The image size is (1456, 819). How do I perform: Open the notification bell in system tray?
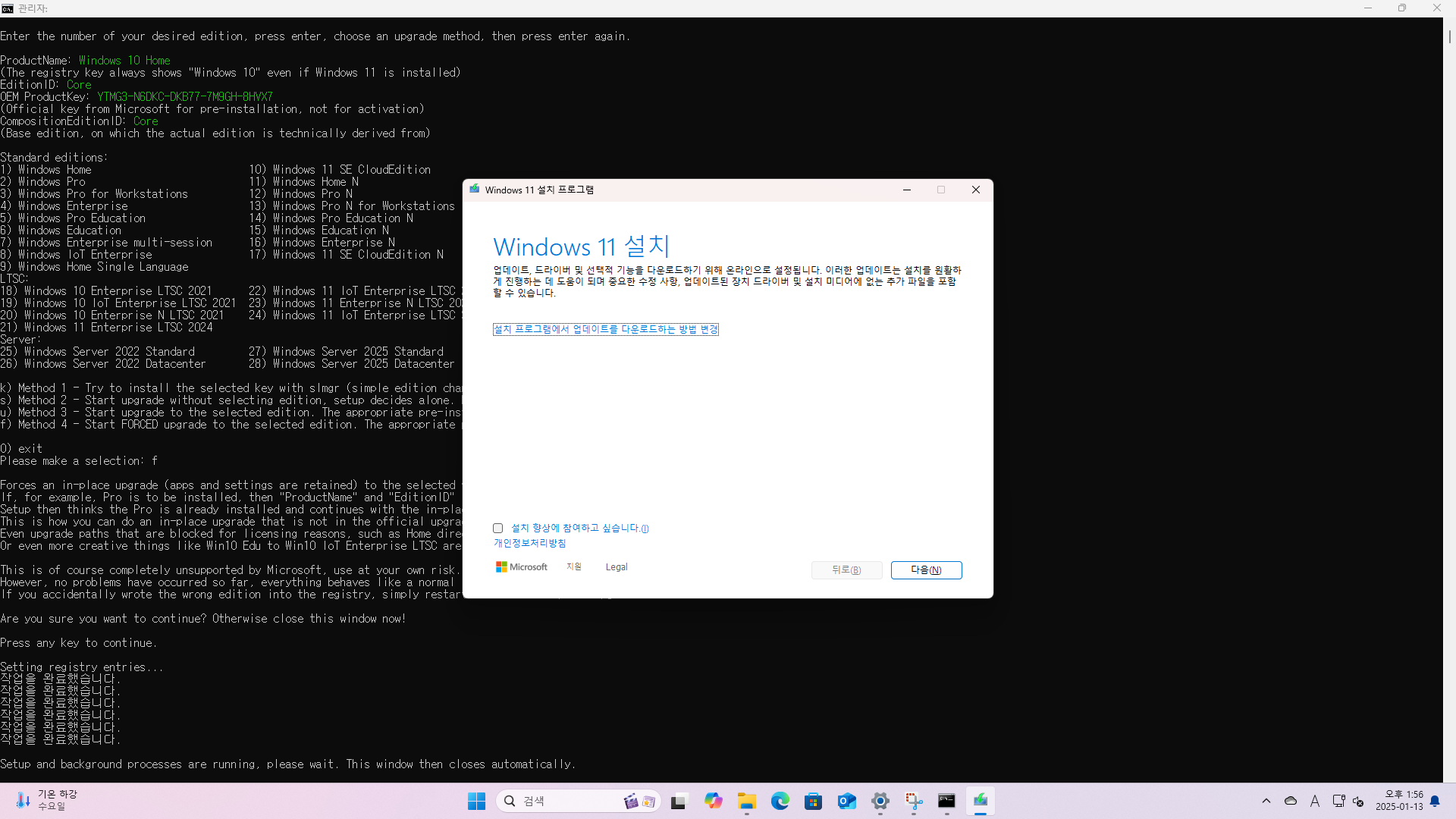pyautogui.click(x=1435, y=801)
